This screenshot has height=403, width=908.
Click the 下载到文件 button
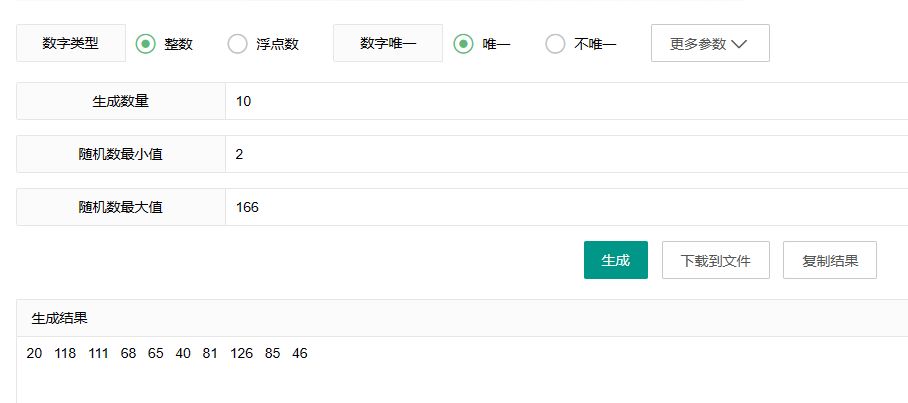click(716, 260)
